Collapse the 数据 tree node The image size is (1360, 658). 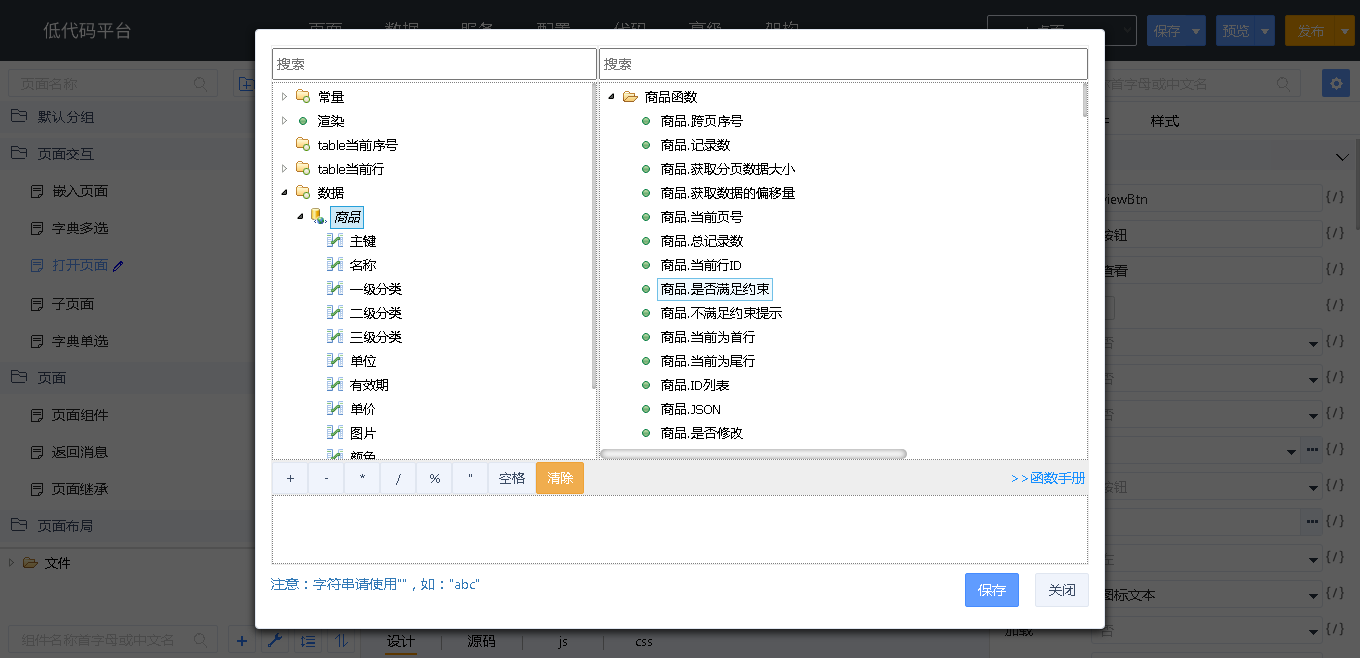tap(284, 193)
